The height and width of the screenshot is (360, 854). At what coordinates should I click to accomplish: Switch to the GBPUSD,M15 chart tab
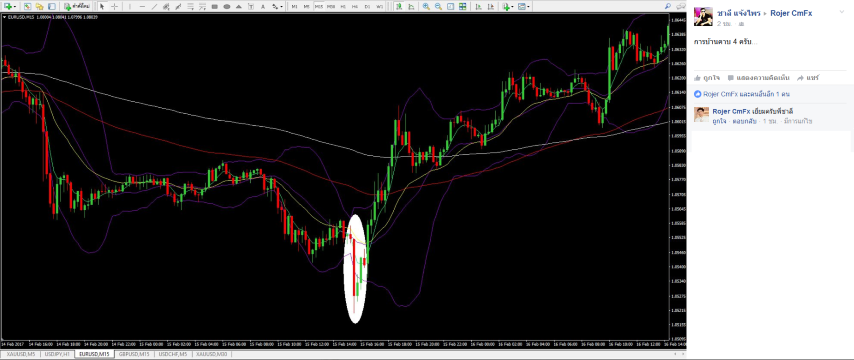[x=135, y=354]
